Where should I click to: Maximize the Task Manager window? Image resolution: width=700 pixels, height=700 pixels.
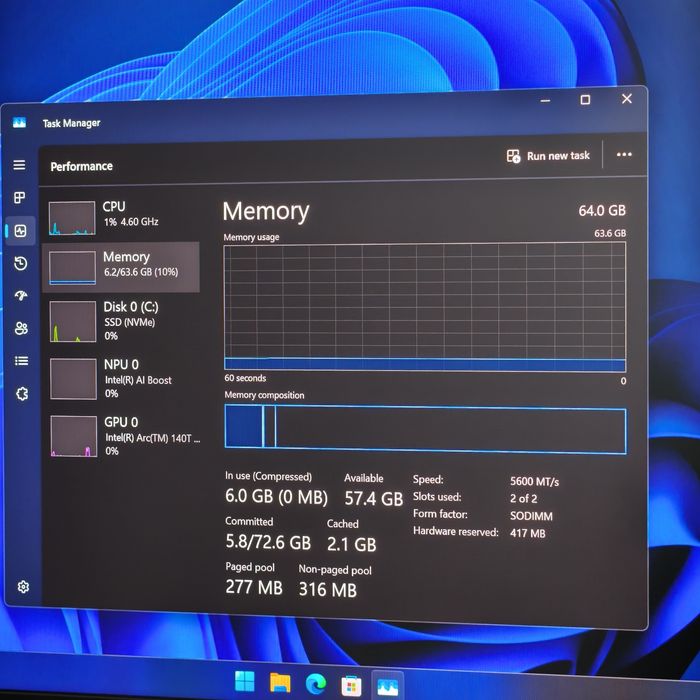pos(585,100)
